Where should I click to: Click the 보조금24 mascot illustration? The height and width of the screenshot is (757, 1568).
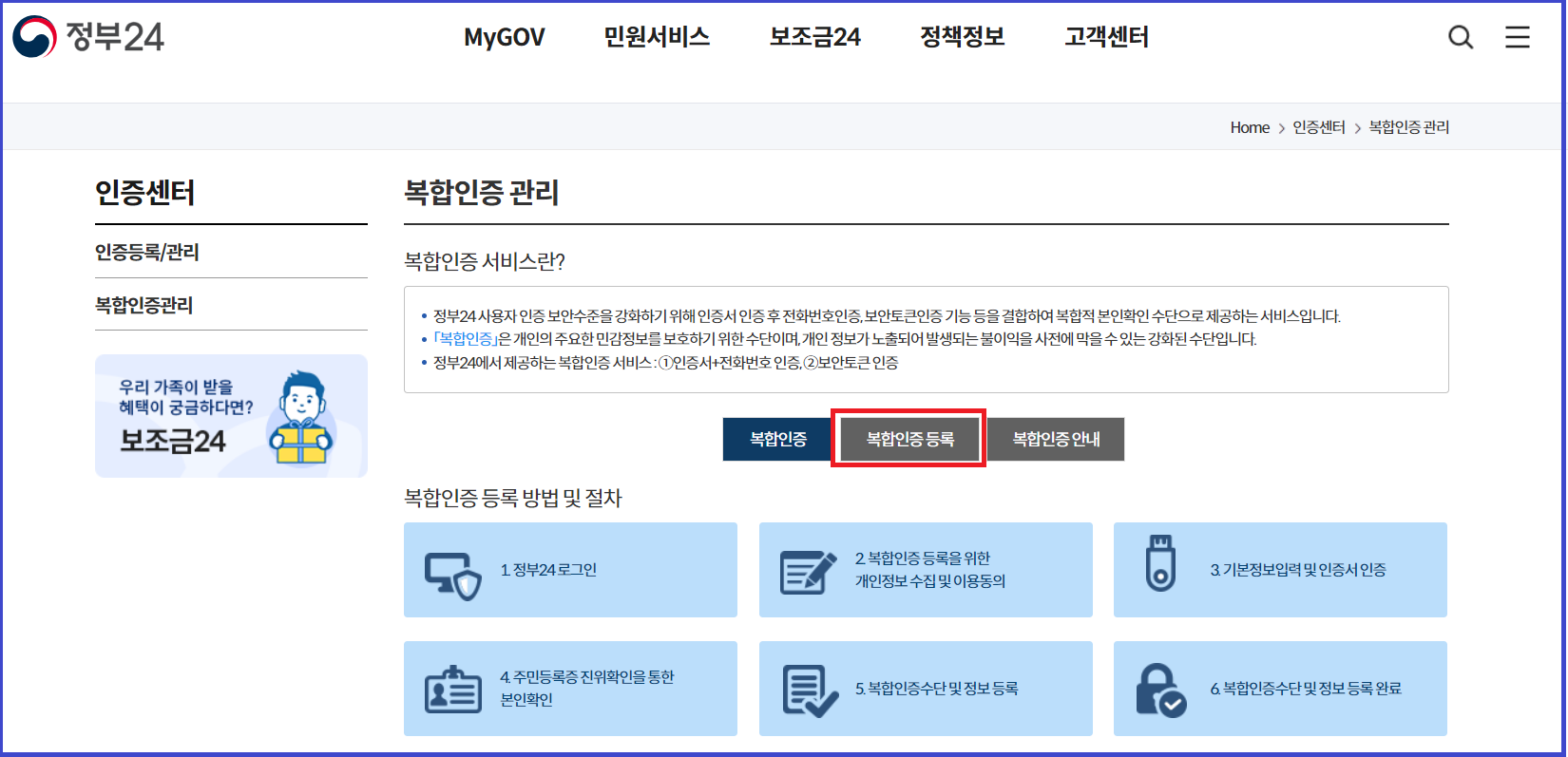(x=302, y=417)
